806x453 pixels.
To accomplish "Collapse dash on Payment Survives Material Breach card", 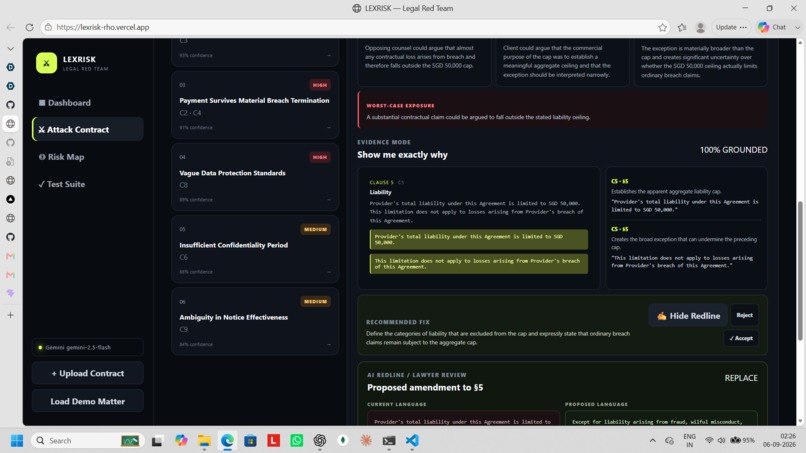I will (328, 128).
